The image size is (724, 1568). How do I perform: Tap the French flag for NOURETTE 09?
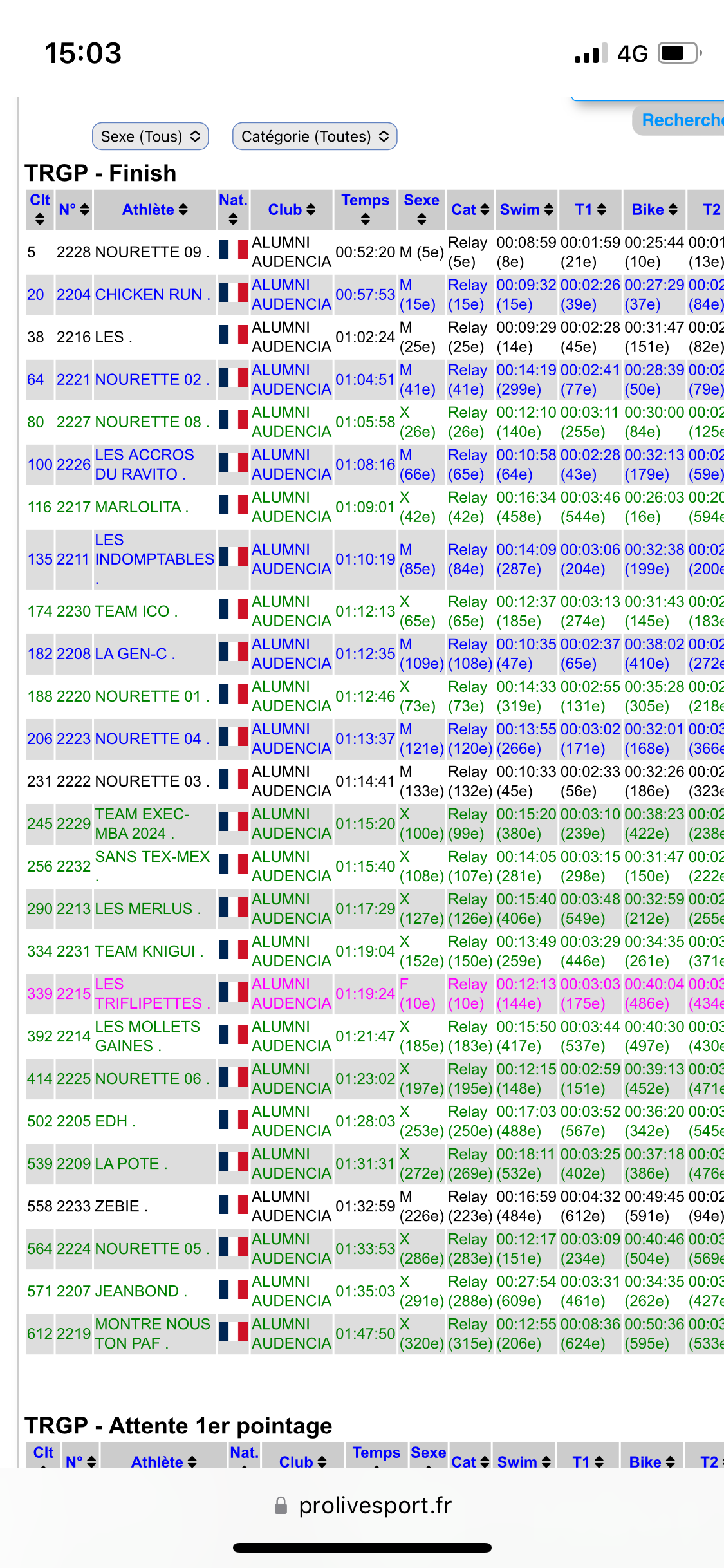(233, 250)
